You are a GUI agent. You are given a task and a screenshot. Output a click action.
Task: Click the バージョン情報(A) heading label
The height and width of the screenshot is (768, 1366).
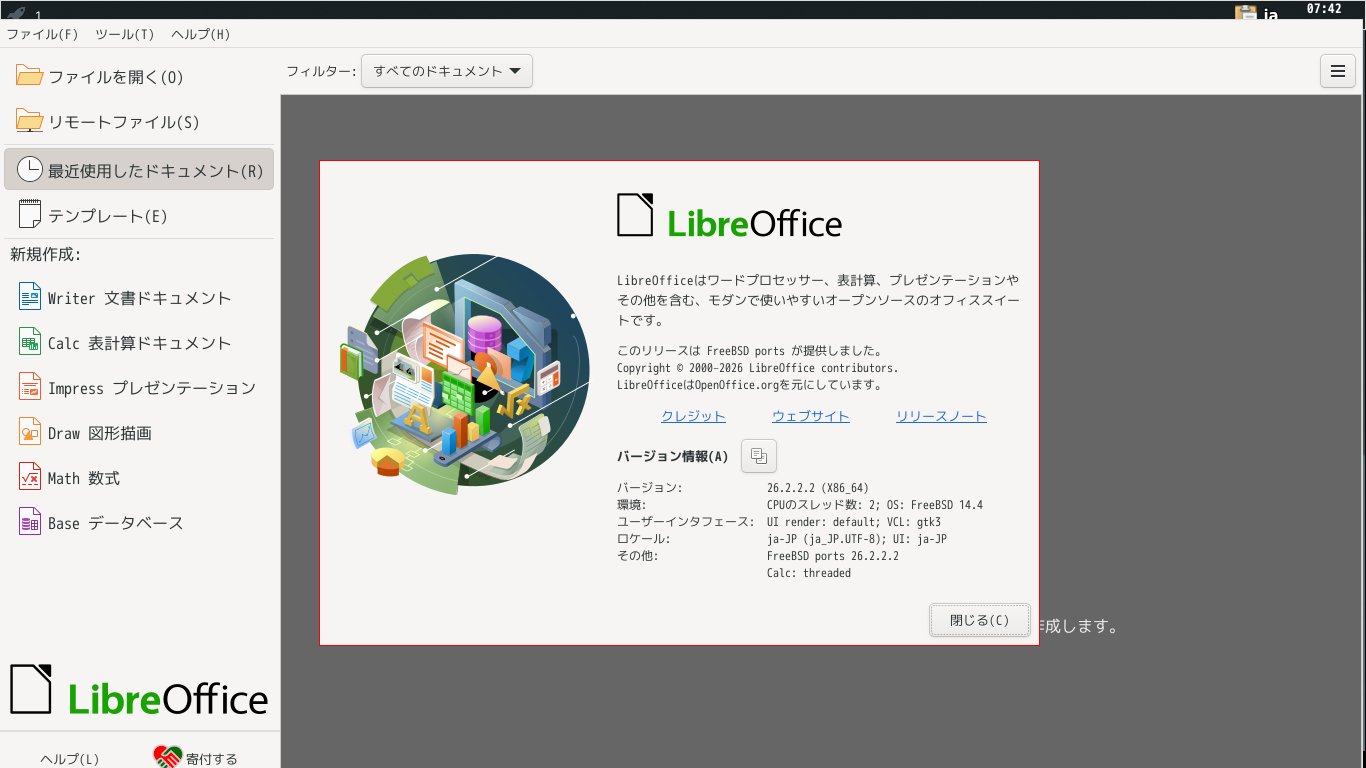pos(673,457)
